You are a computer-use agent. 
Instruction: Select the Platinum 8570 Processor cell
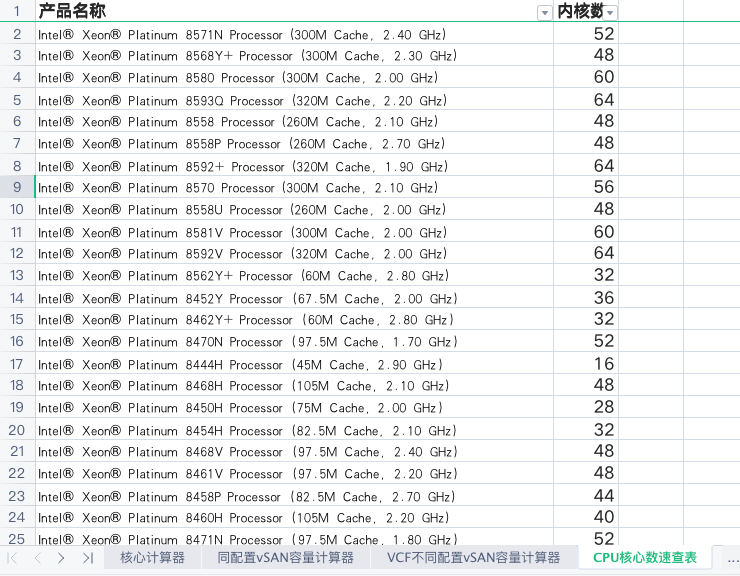pos(294,187)
